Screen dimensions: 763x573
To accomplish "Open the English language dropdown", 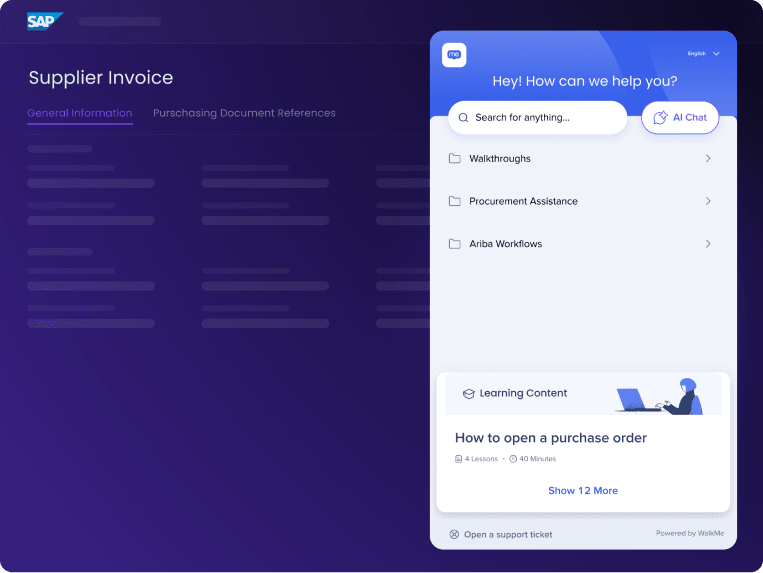I will (704, 54).
